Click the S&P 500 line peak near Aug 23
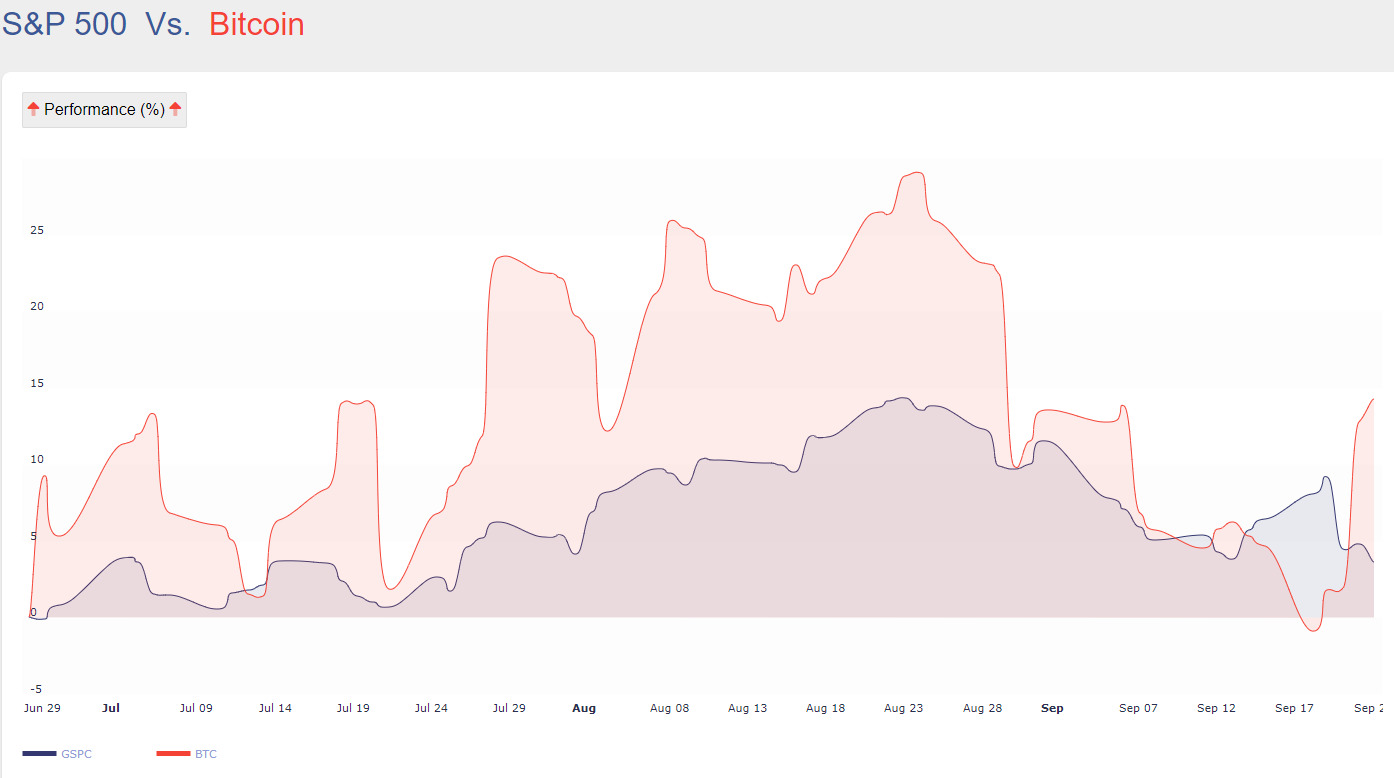The image size is (1394, 778). [902, 398]
